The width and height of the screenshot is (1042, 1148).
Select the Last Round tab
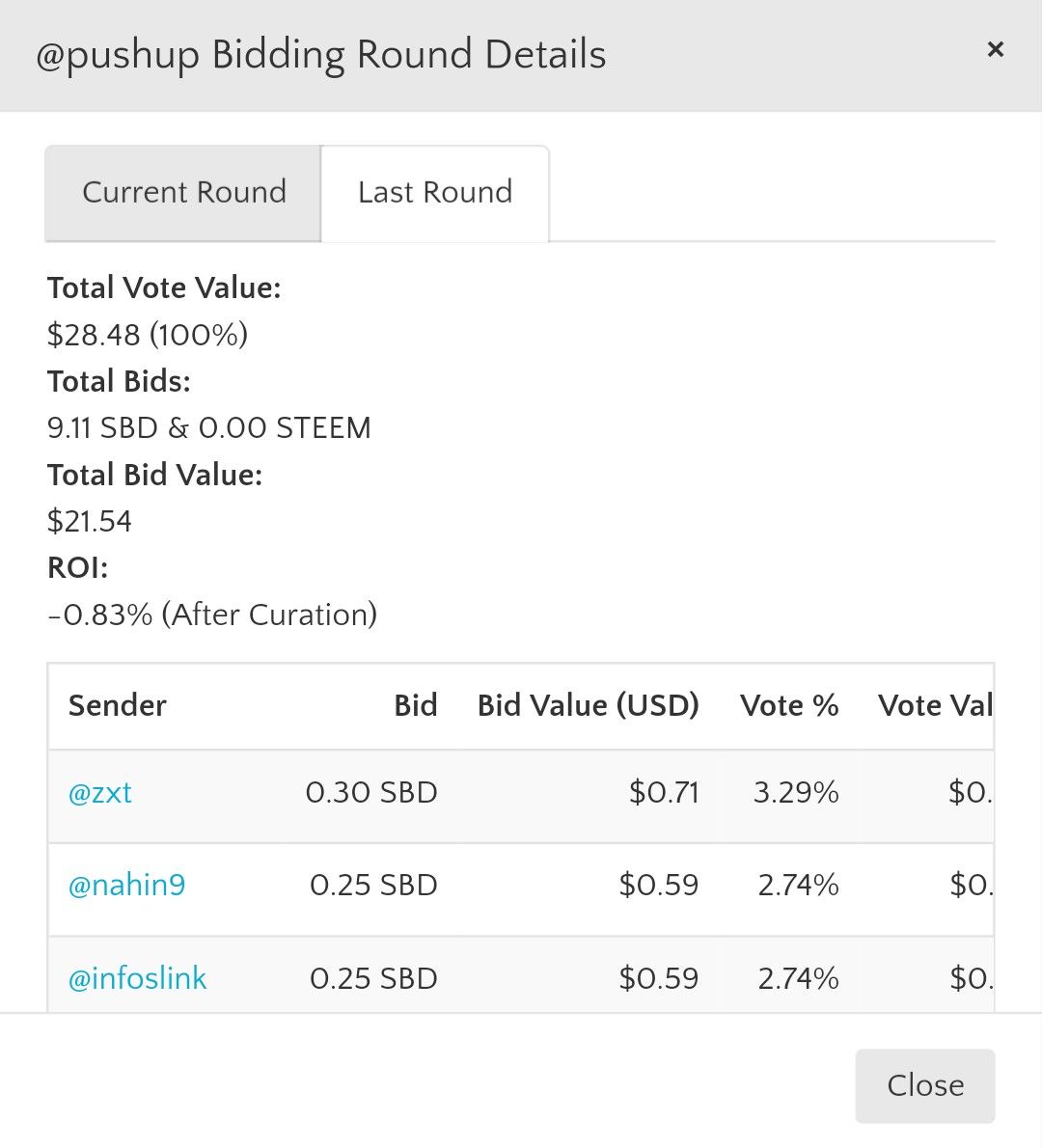tap(435, 193)
